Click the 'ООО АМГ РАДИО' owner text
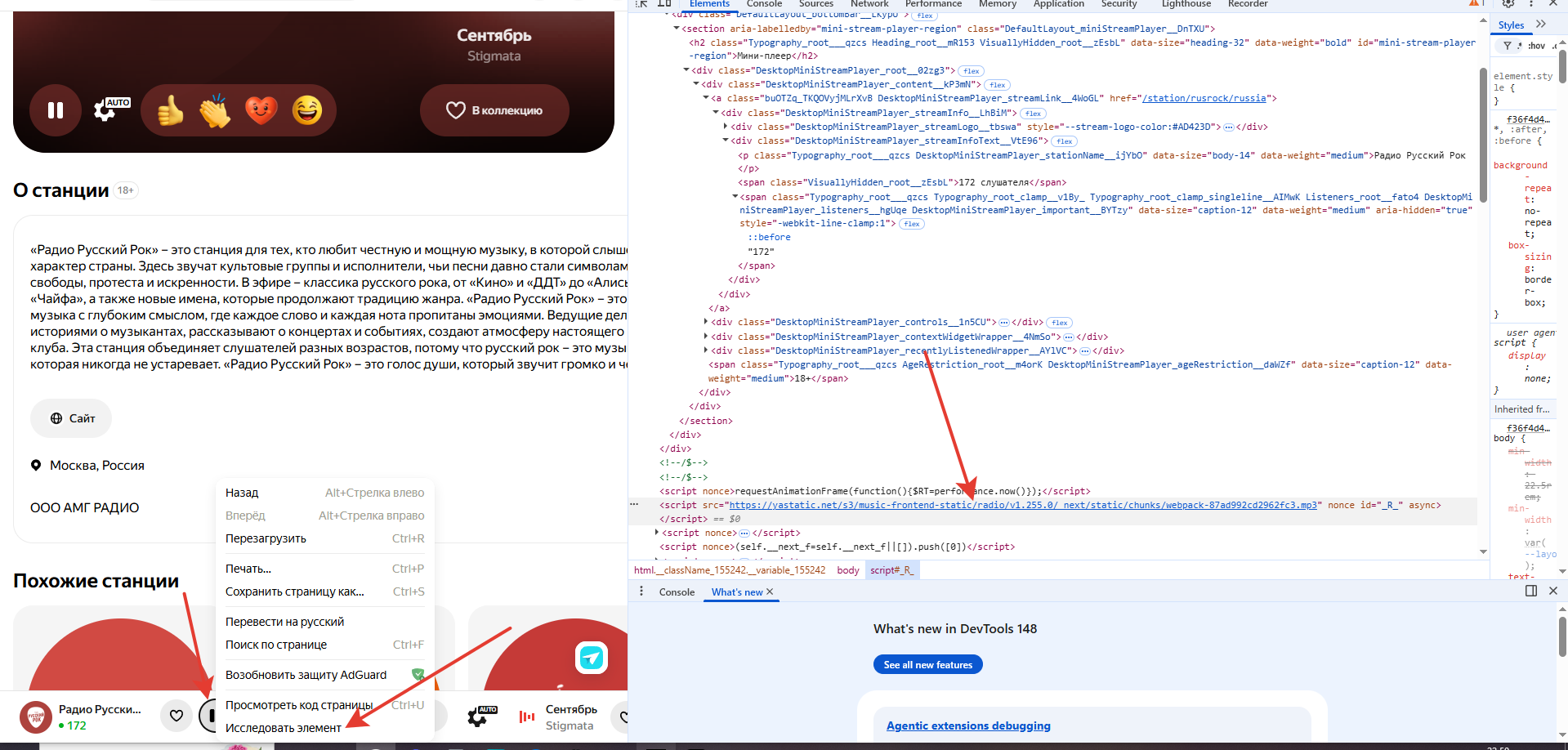Viewport: 1568px width, 750px height. point(85,508)
